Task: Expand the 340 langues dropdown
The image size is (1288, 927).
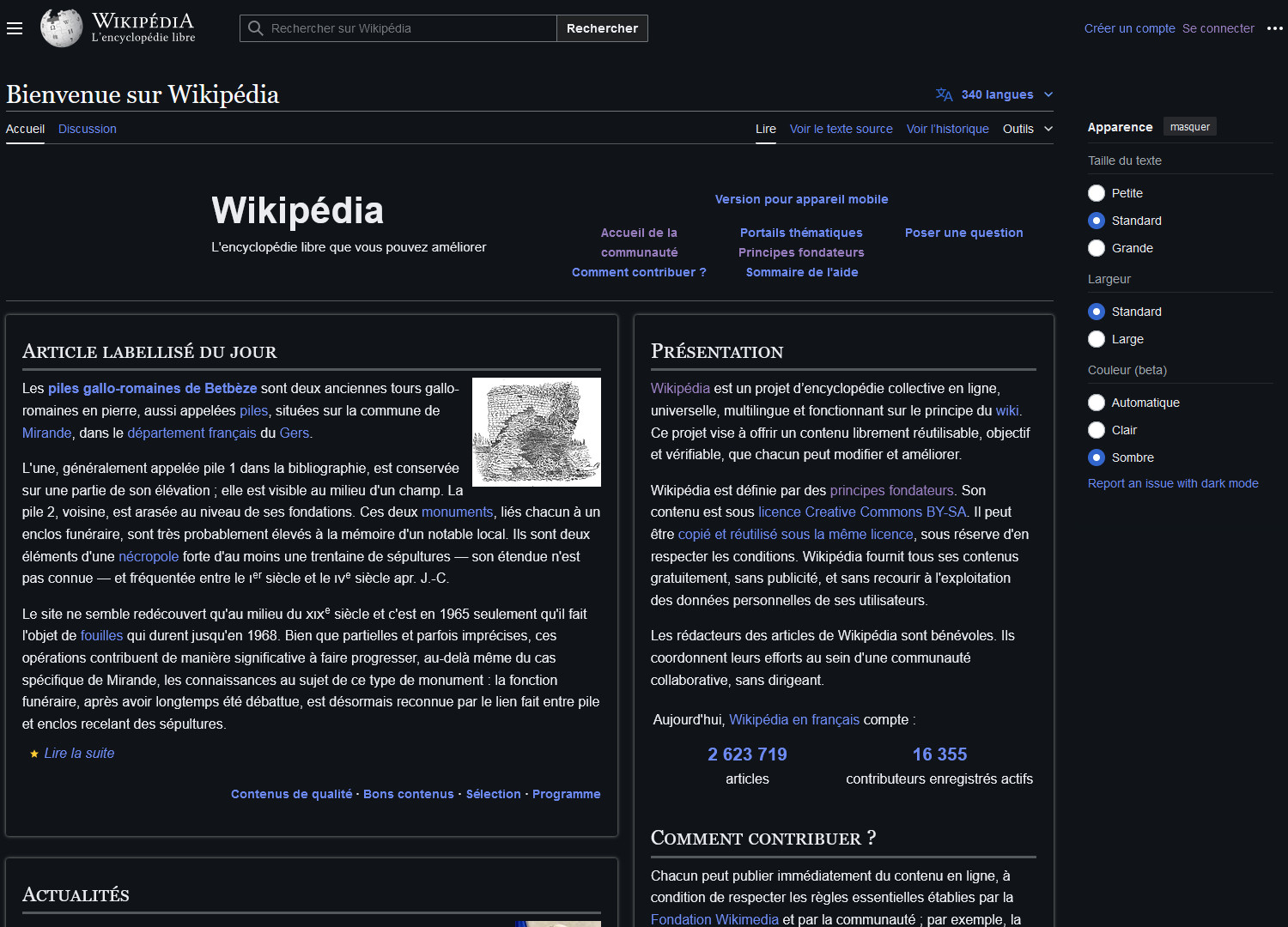Action: pyautogui.click(x=994, y=94)
